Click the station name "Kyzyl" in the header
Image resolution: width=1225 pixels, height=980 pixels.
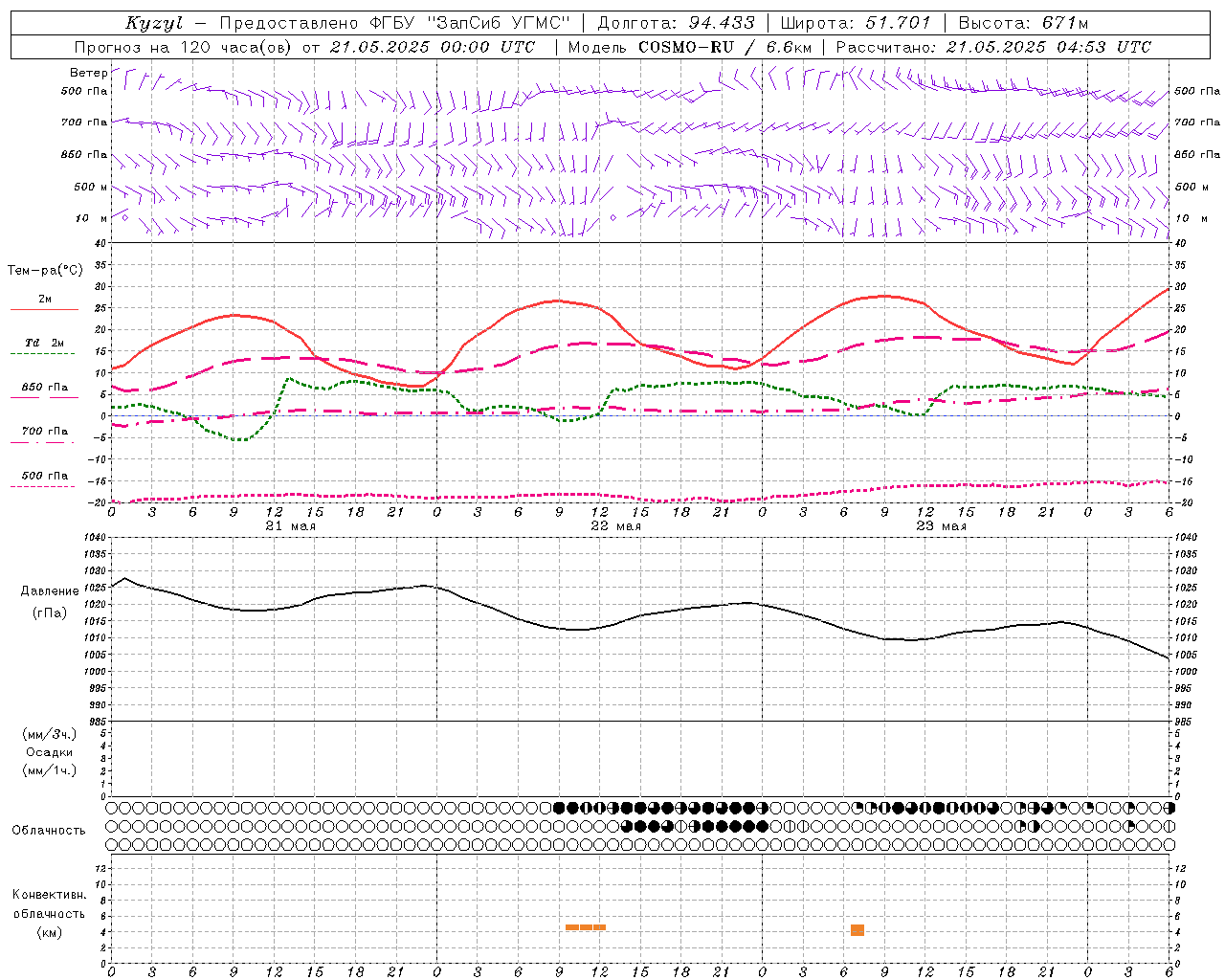(154, 23)
